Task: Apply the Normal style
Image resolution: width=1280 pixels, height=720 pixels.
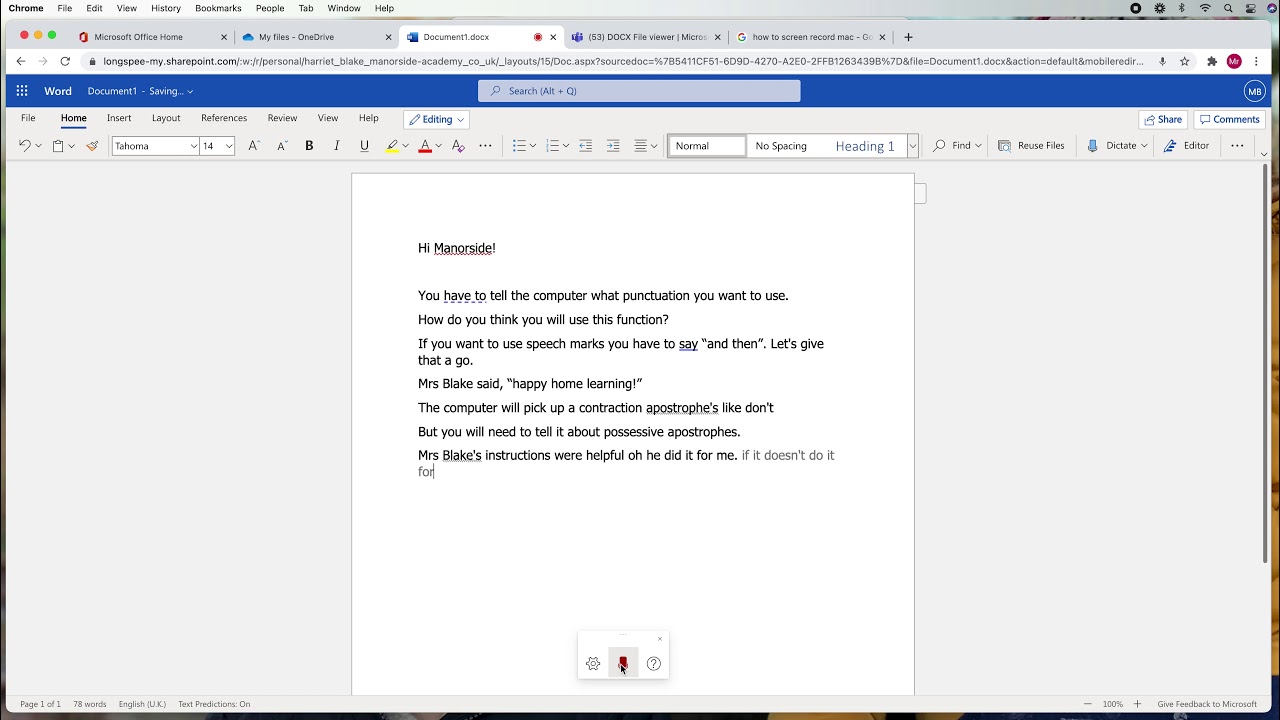Action: point(707,146)
